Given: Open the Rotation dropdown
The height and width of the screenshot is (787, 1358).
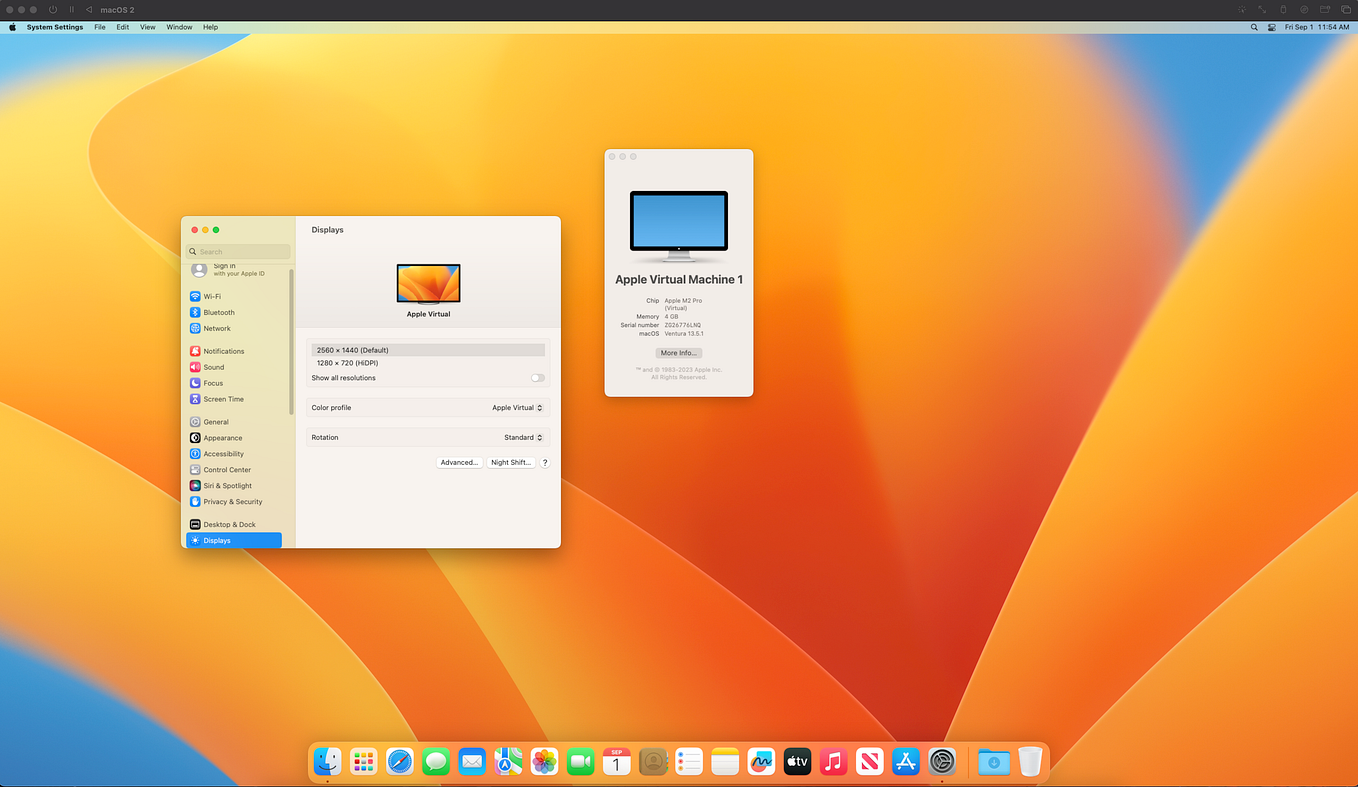Looking at the screenshot, I should click(x=523, y=437).
